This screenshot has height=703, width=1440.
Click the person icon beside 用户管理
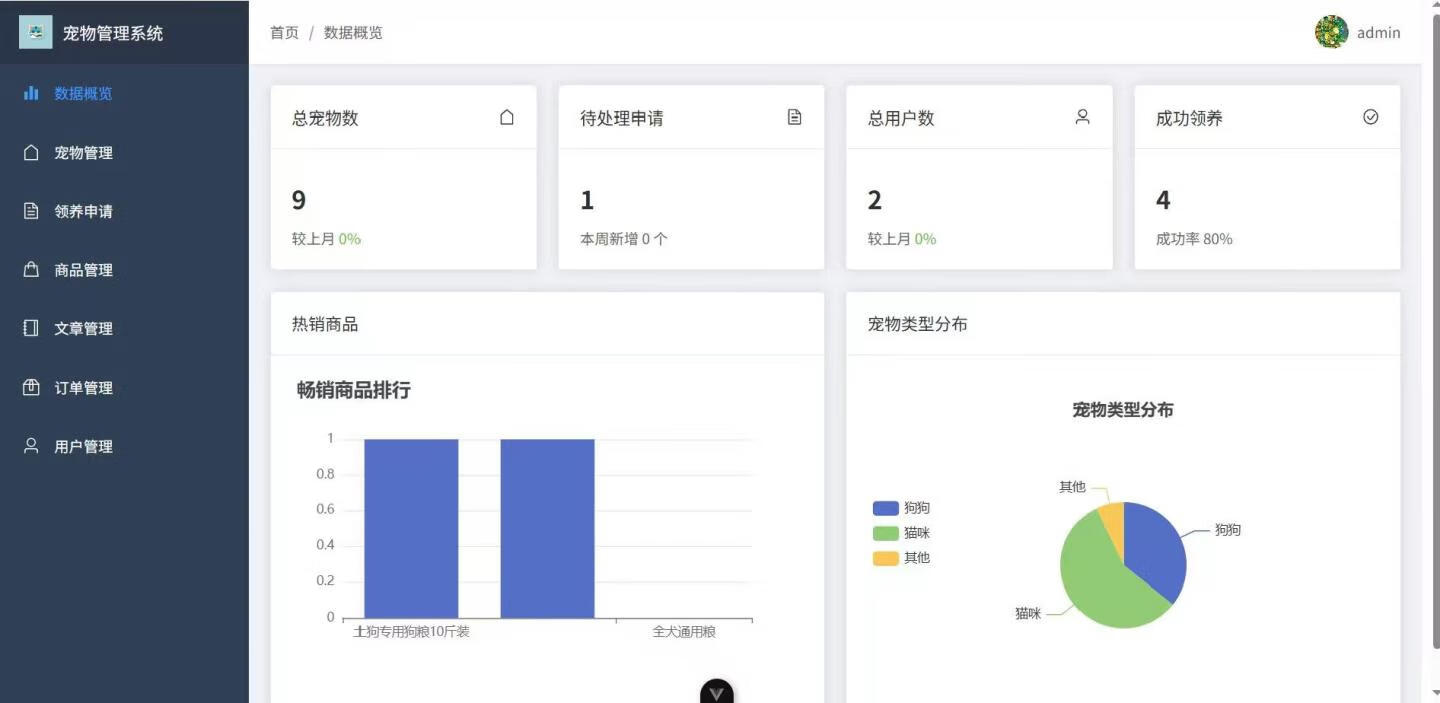(x=31, y=446)
